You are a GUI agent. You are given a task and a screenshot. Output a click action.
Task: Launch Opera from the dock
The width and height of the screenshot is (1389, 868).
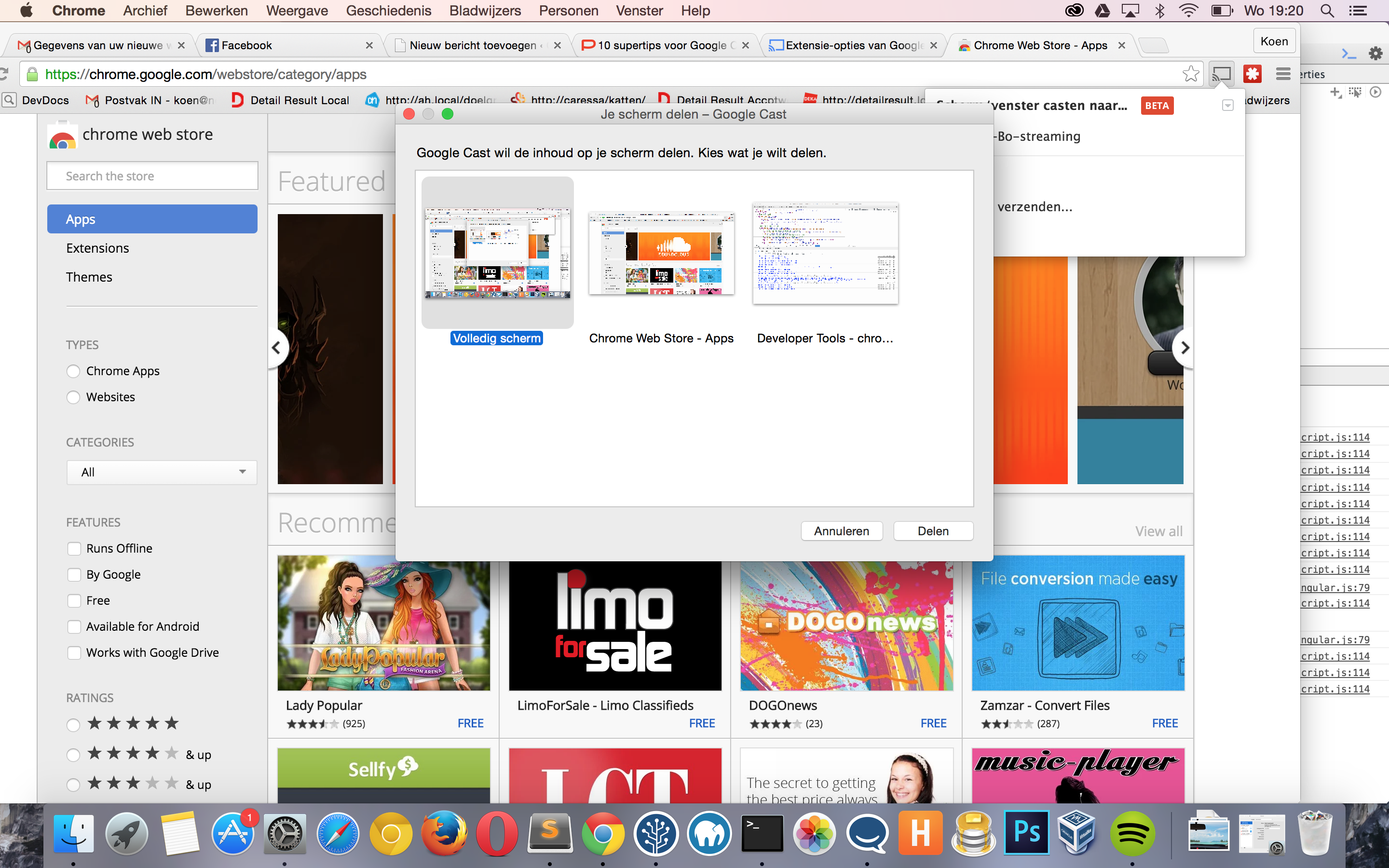point(496,834)
